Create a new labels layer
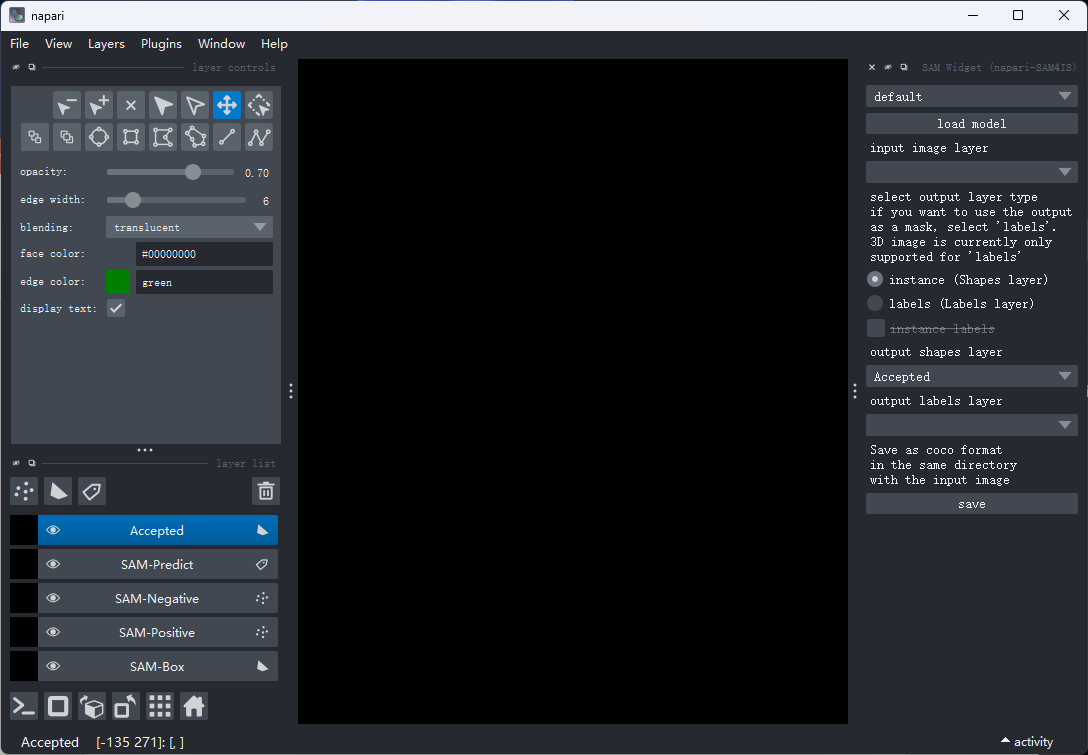This screenshot has height=755, width=1088. pyautogui.click(x=92, y=491)
